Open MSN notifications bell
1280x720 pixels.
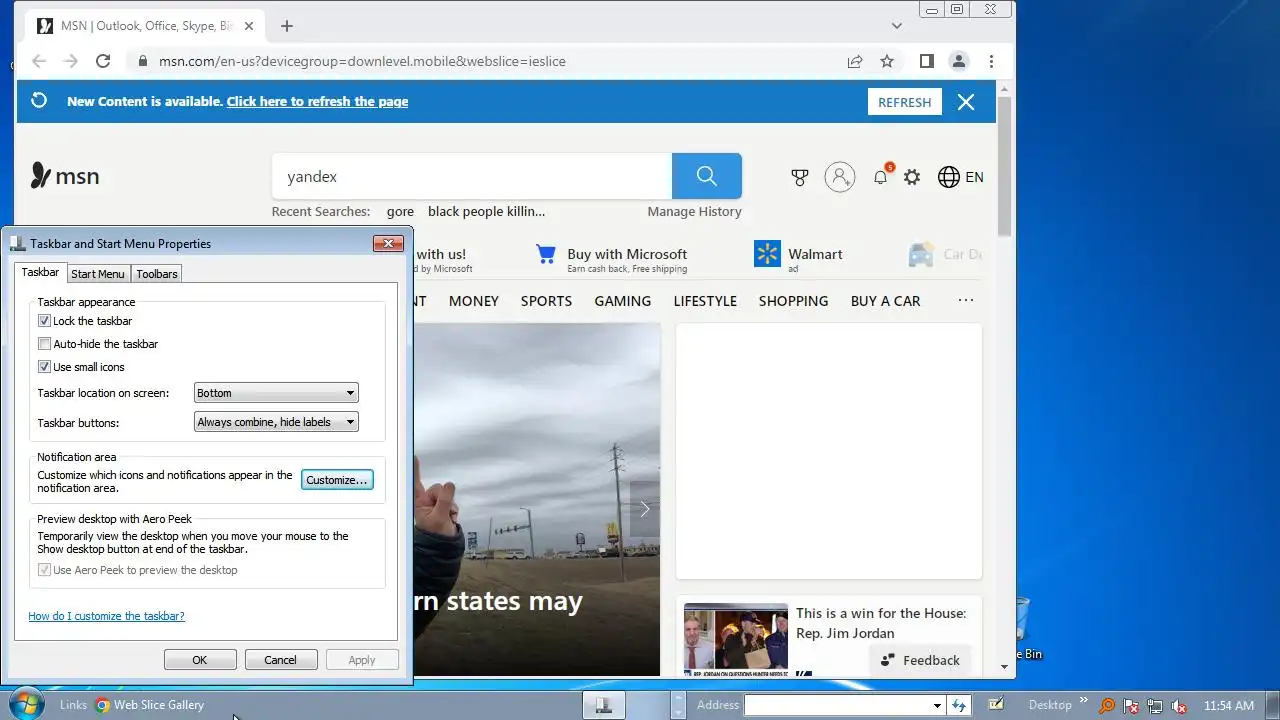pos(880,177)
